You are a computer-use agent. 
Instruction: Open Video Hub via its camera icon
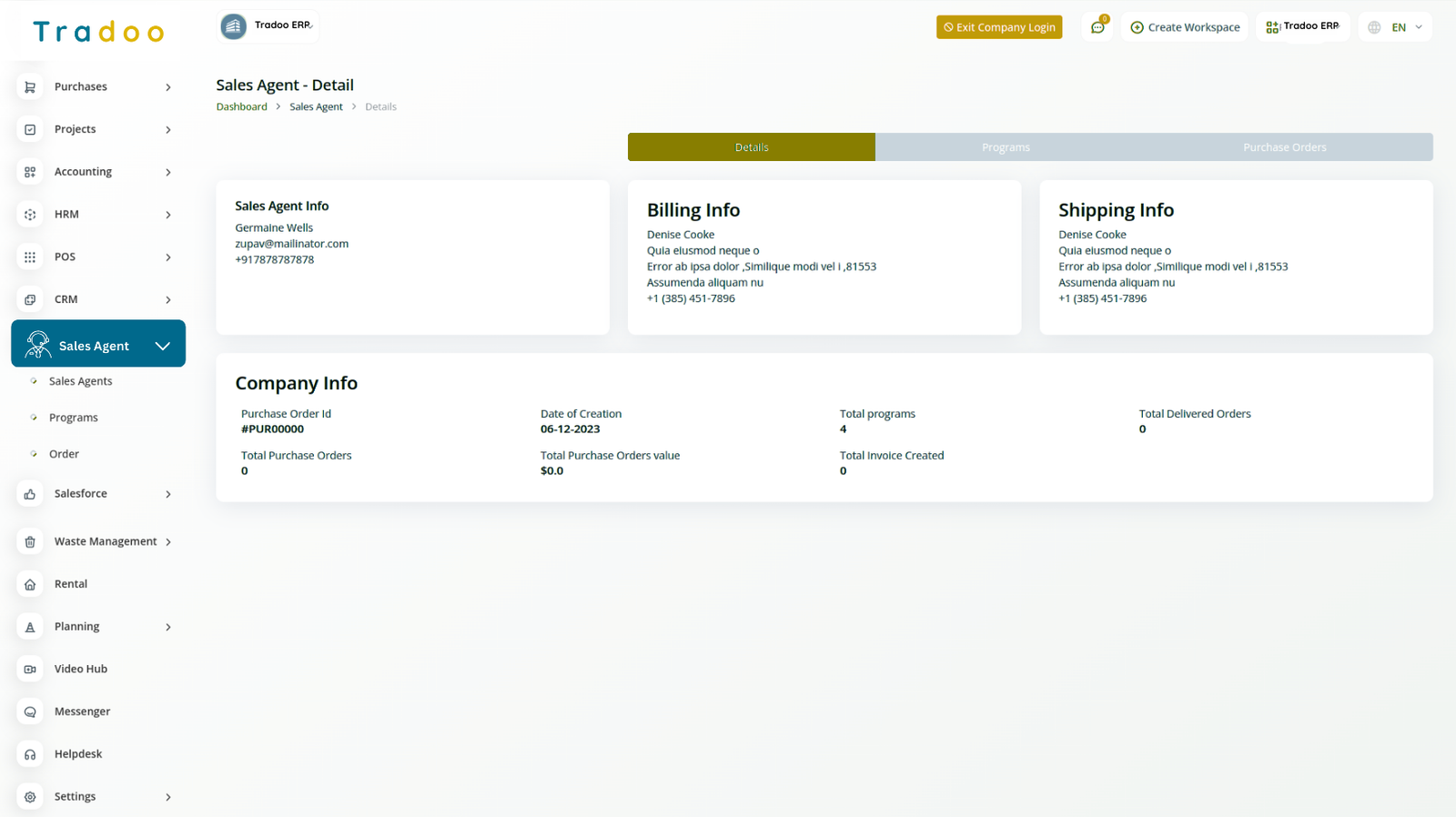[x=30, y=670]
